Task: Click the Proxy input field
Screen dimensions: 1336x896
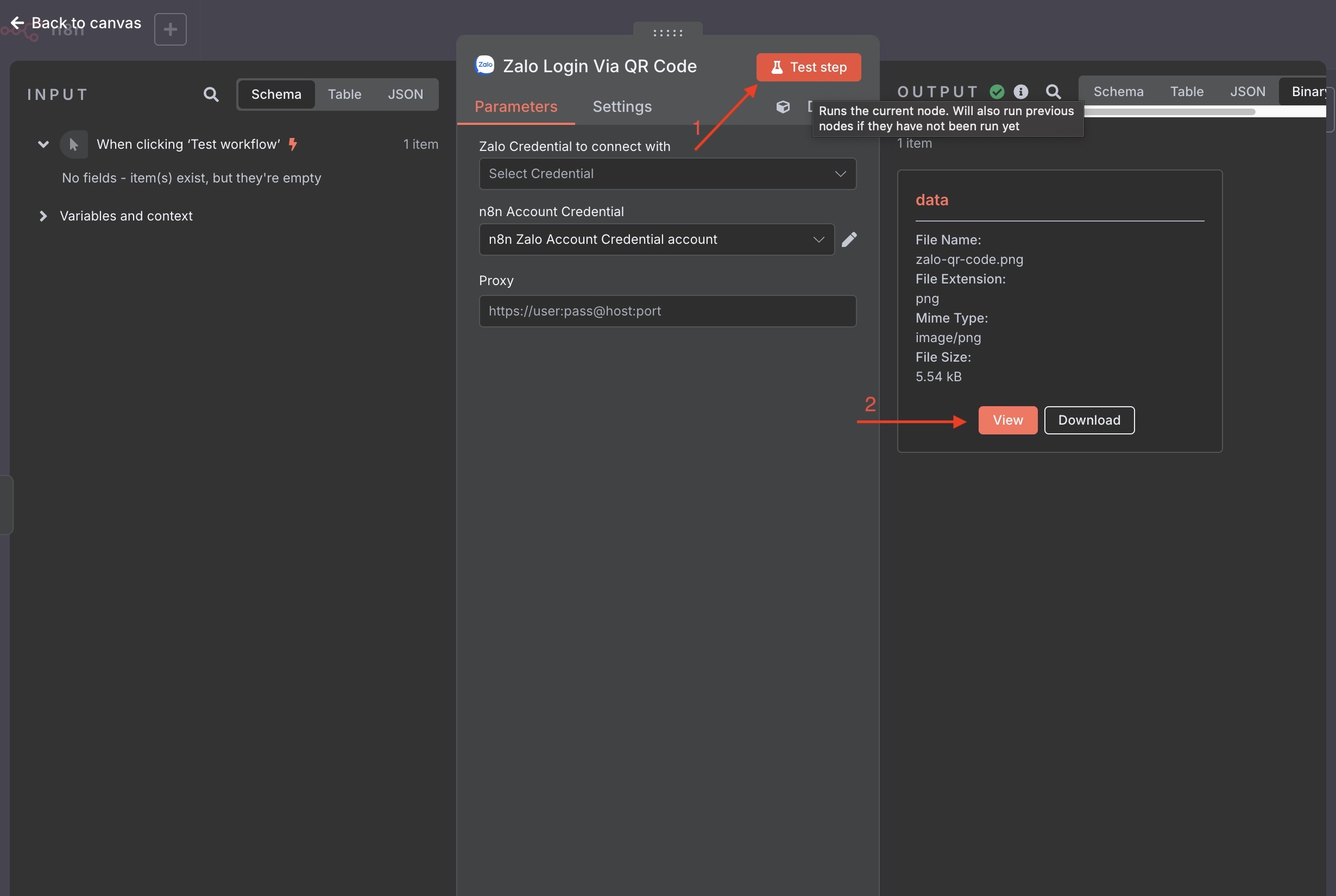Action: pos(667,311)
